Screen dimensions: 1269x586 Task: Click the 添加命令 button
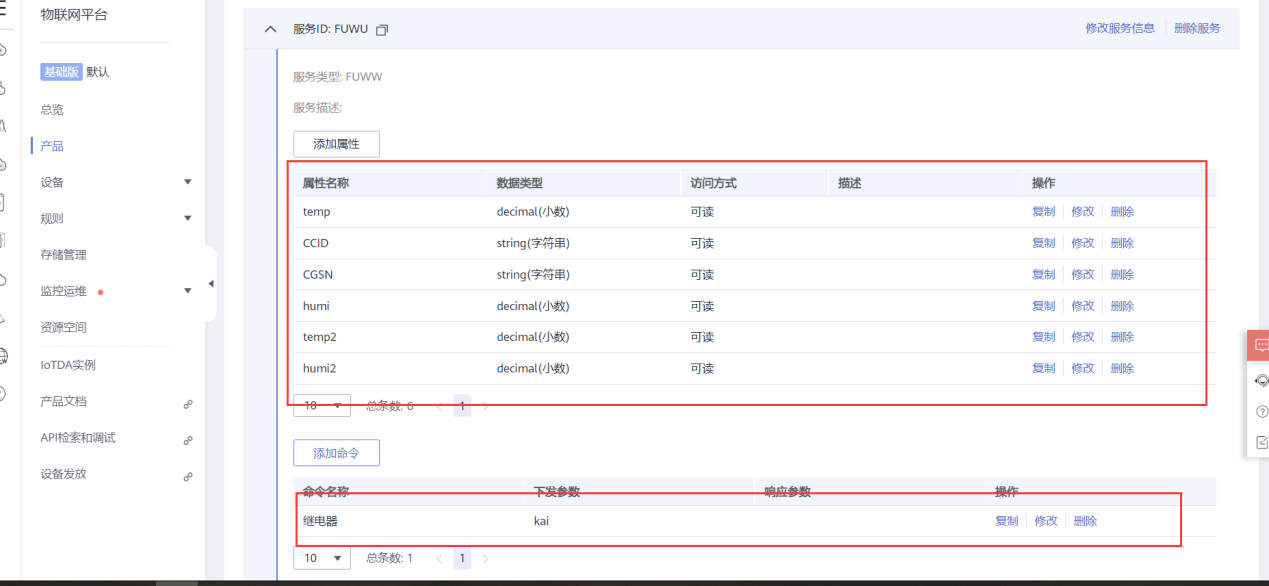336,453
